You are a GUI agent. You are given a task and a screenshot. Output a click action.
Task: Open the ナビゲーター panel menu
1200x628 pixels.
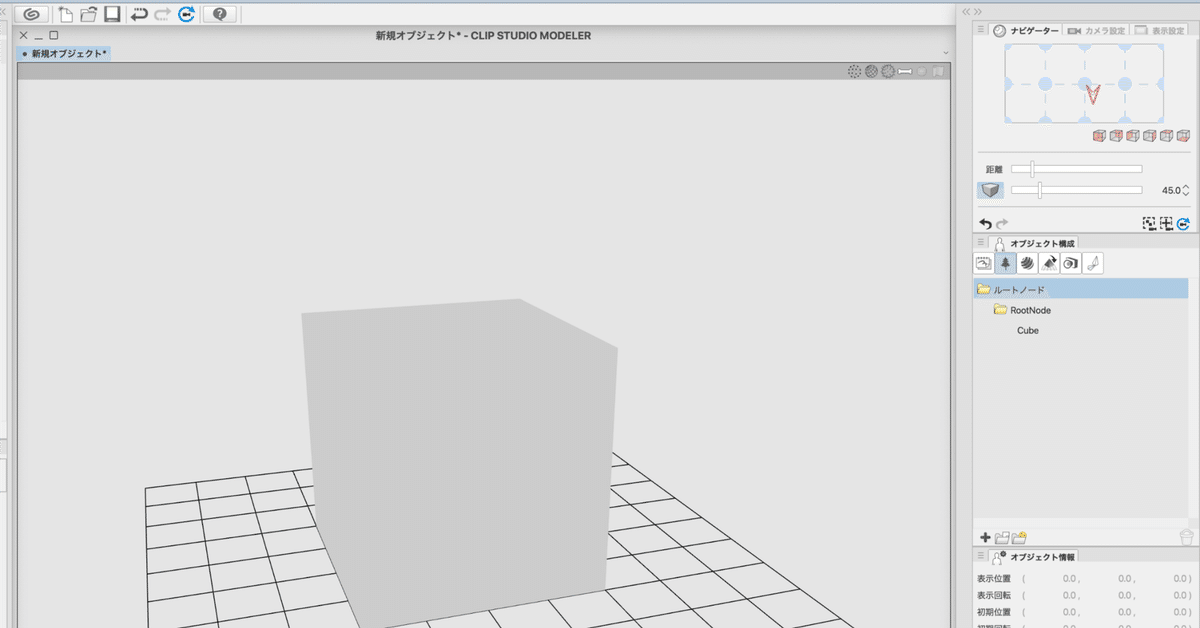[981, 31]
